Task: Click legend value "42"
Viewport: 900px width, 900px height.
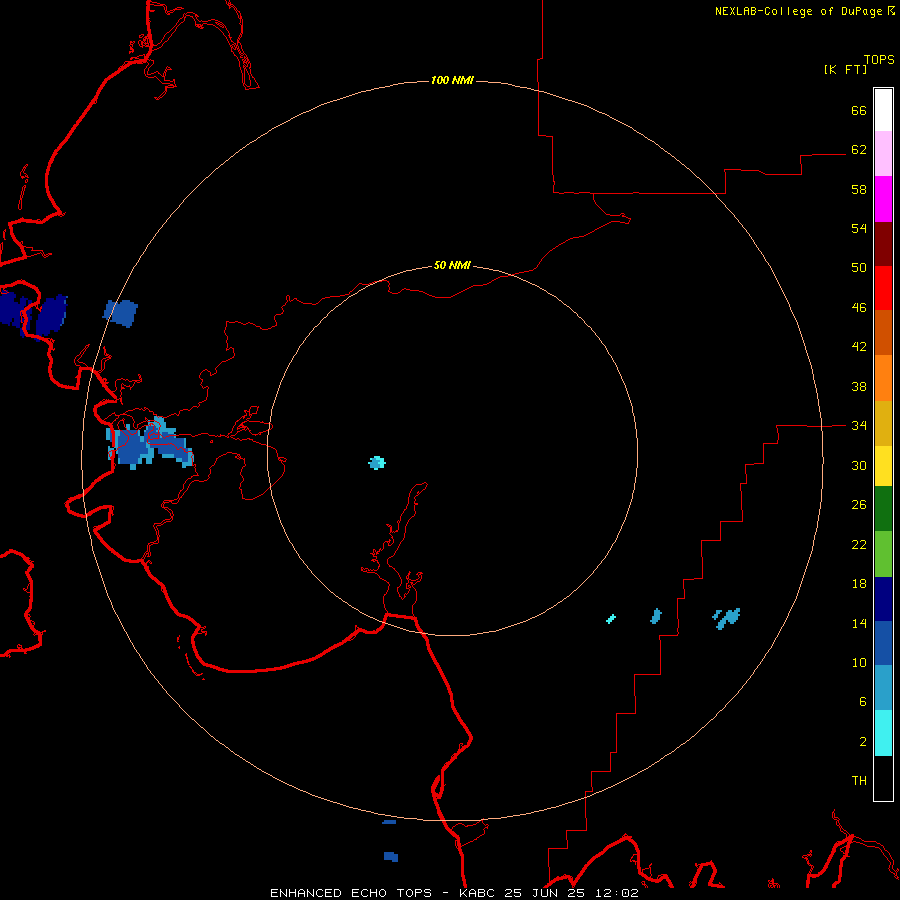Action: tap(859, 347)
